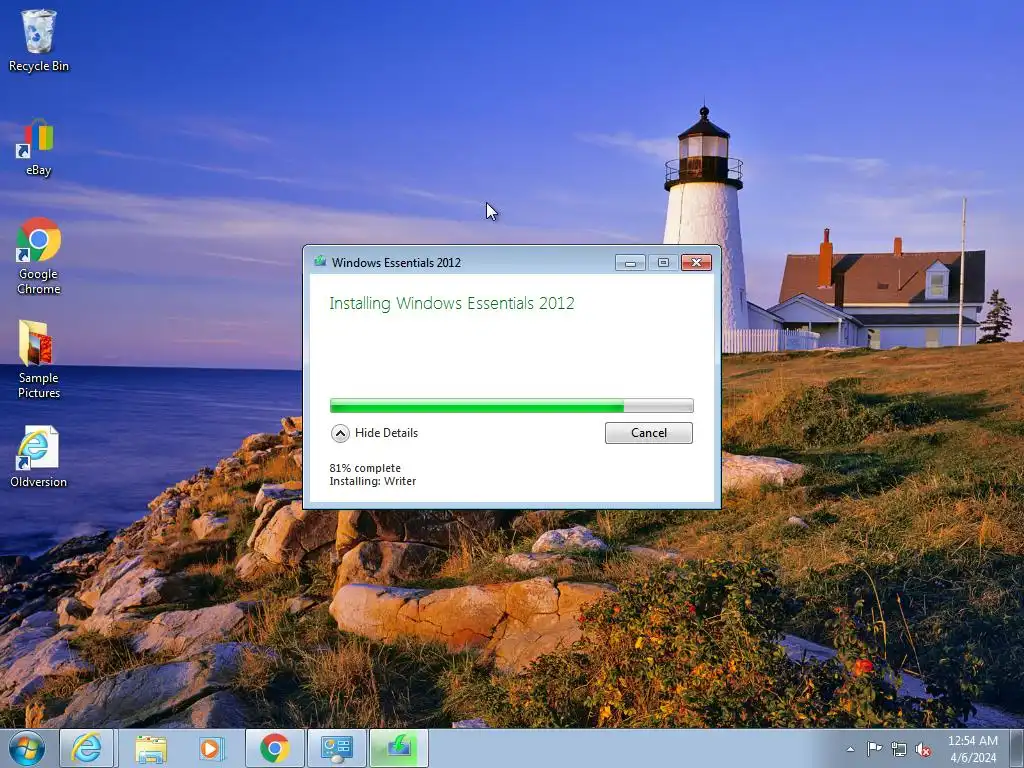
Task: Click the Show Desktop strip by the clock
Action: pyautogui.click(x=1017, y=748)
